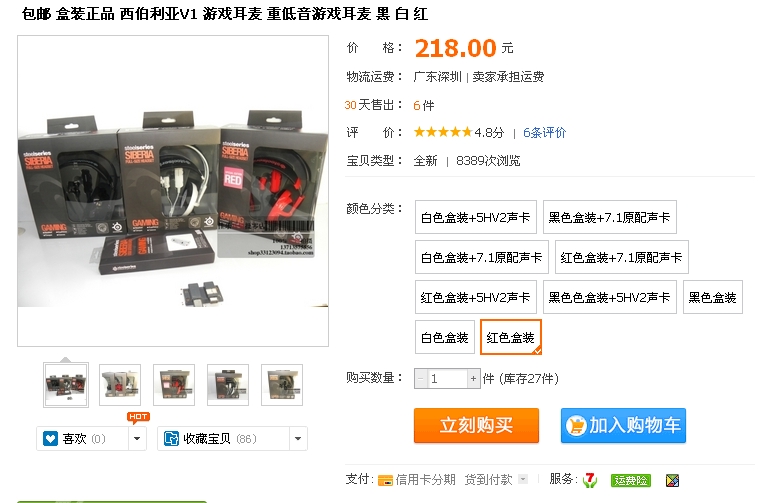Click the 运费险 green badge icon
The width and height of the screenshot is (763, 503).
631,480
